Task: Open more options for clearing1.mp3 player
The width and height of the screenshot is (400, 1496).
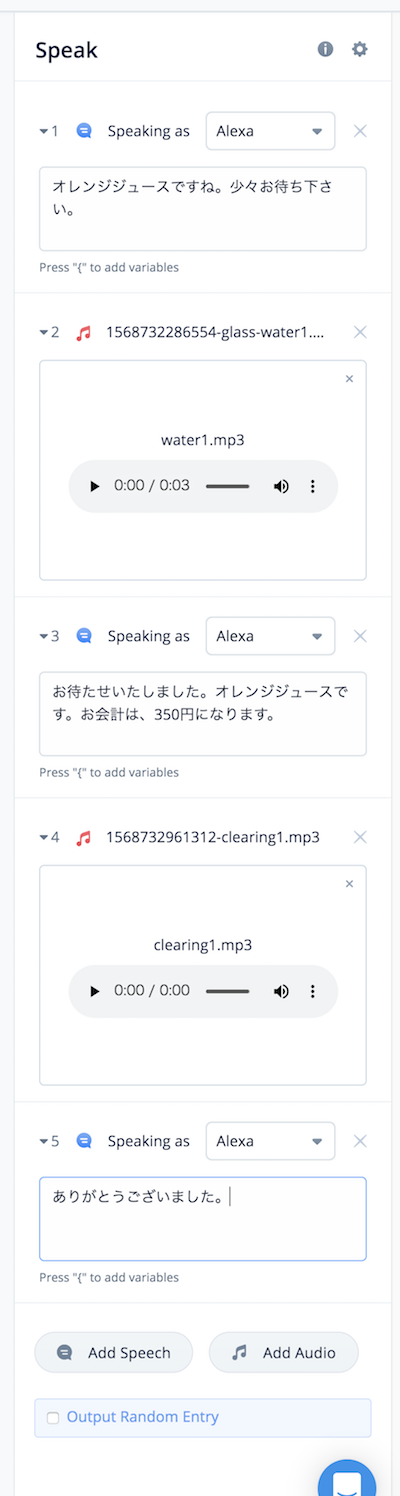Action: click(x=312, y=991)
